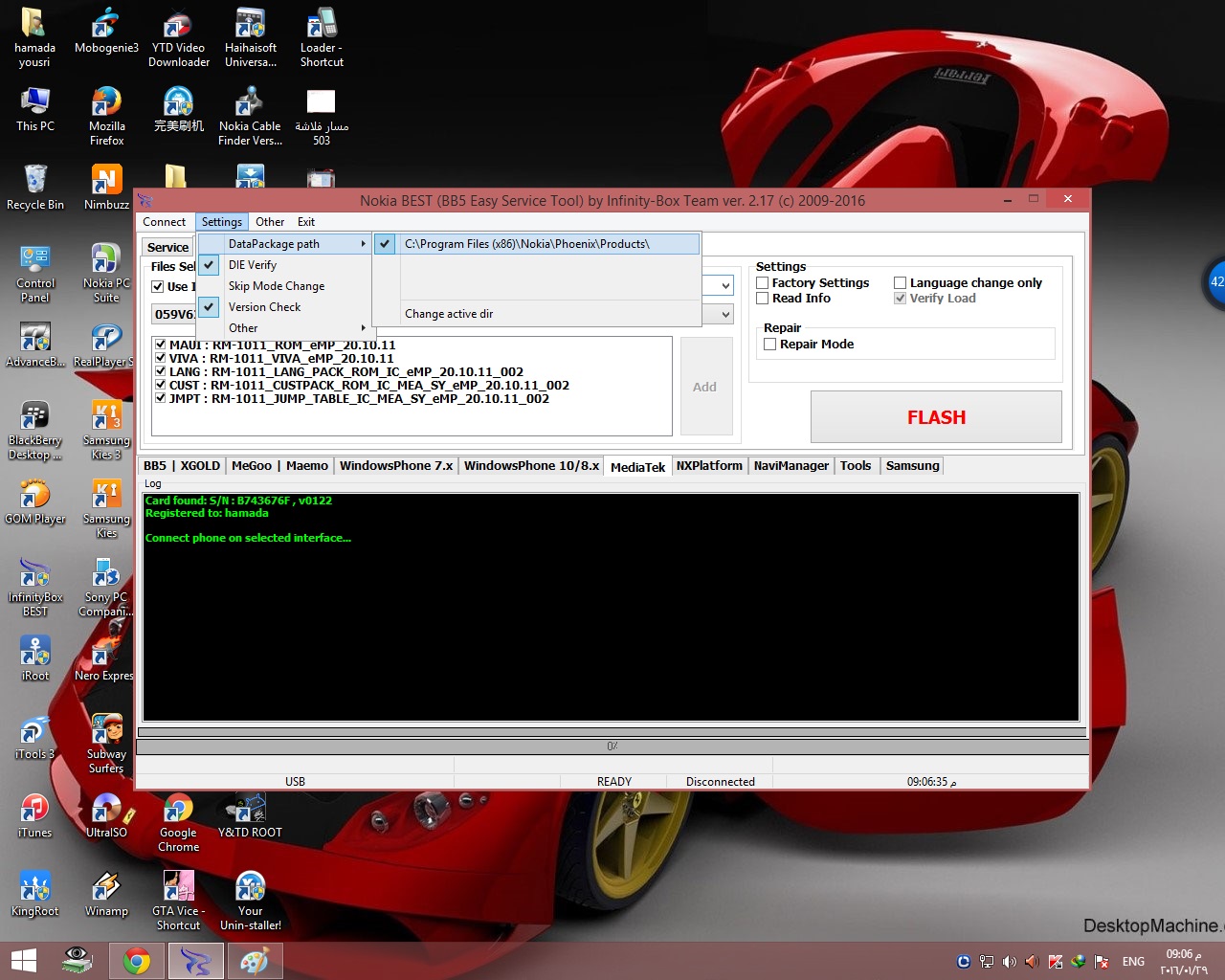Open GOM Player desktop icon
Viewport: 1225px width, 980px height.
(x=34, y=502)
